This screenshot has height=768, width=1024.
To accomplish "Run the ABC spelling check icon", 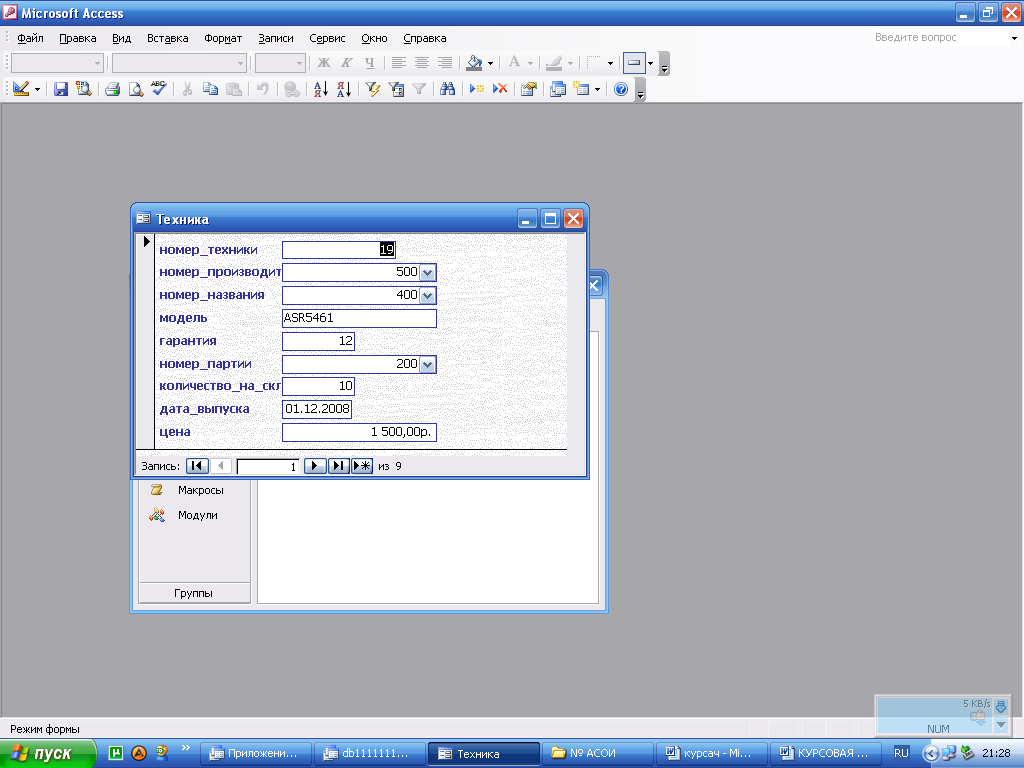I will 159,89.
